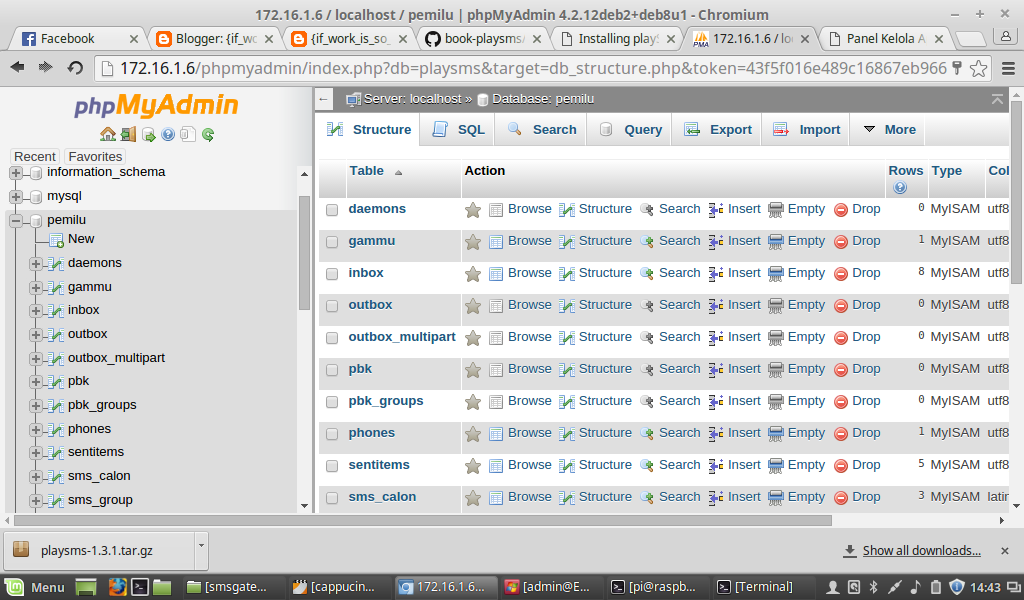
Task: Expand the information_schema database node
Action: point(14,171)
